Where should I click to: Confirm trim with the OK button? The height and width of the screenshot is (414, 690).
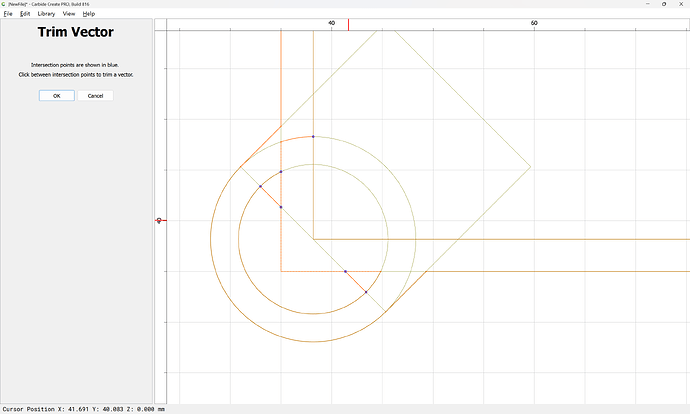[x=57, y=95]
